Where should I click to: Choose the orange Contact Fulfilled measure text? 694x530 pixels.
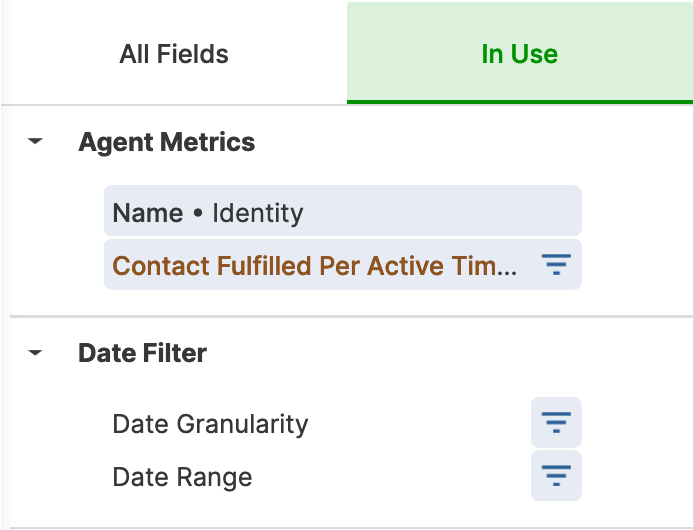315,266
